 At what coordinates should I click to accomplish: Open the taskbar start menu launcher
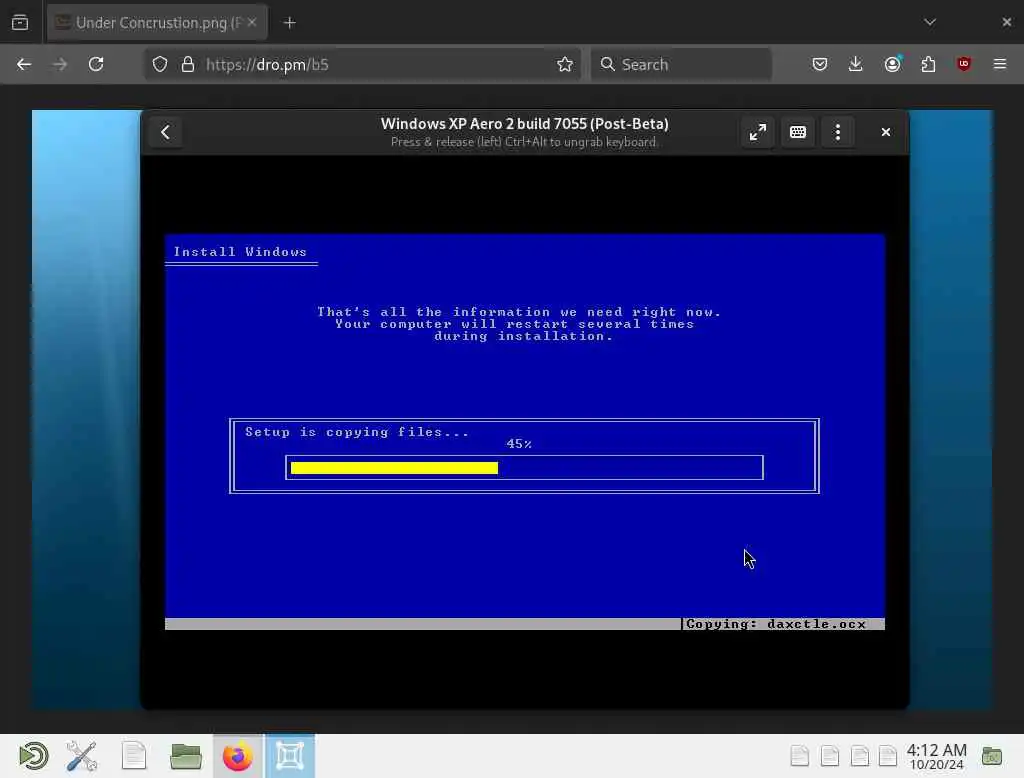click(x=33, y=756)
